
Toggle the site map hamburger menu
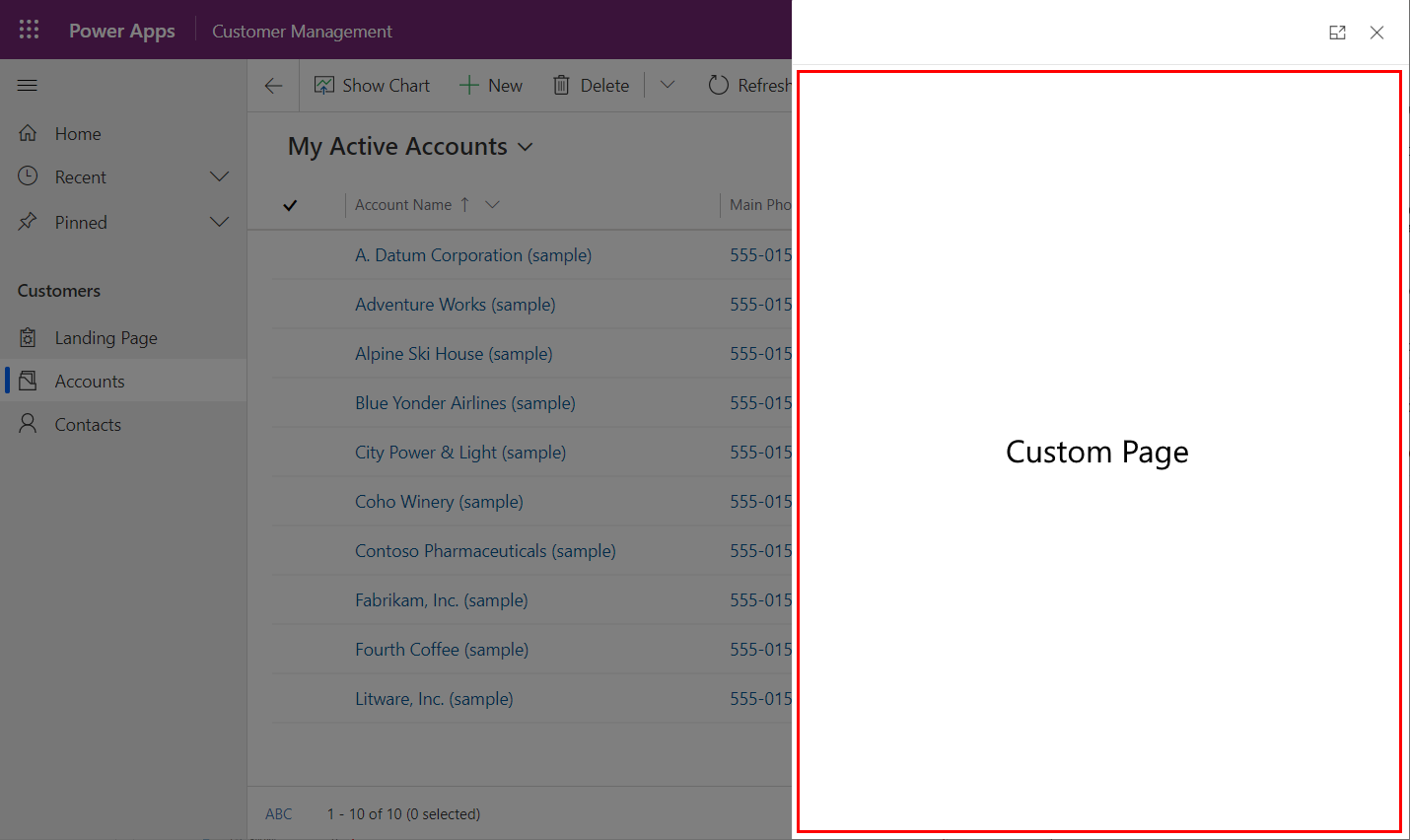point(27,85)
